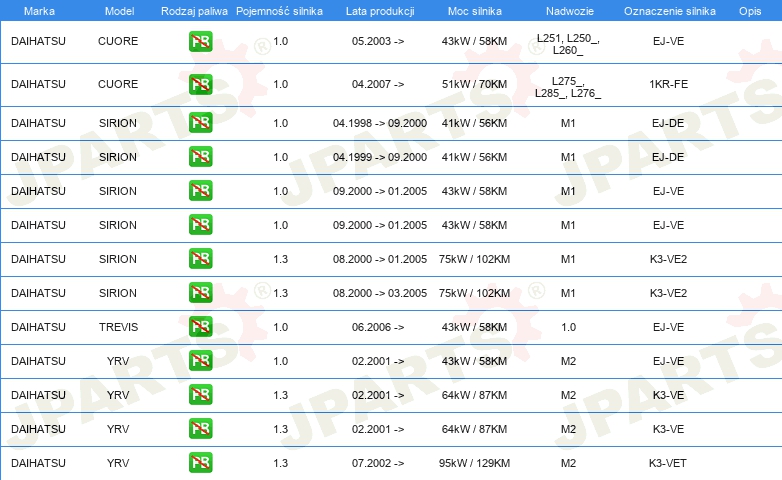The height and width of the screenshot is (480, 782).
Task: Click the Lata produkcji column header
Action: (380, 11)
